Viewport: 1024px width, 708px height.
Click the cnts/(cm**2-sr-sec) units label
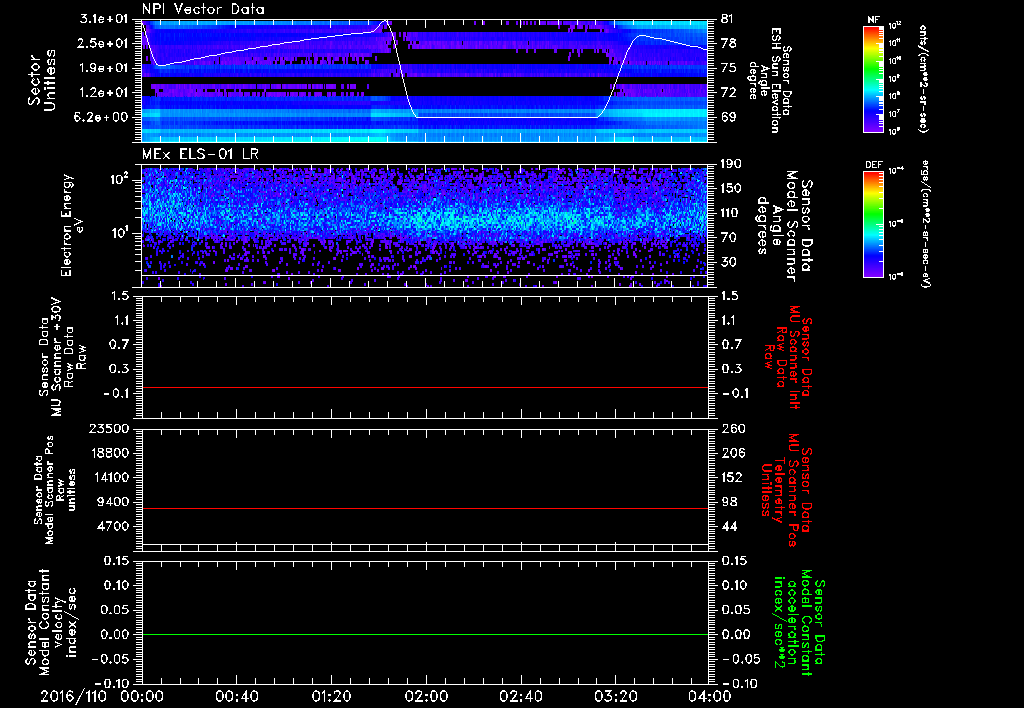923,78
